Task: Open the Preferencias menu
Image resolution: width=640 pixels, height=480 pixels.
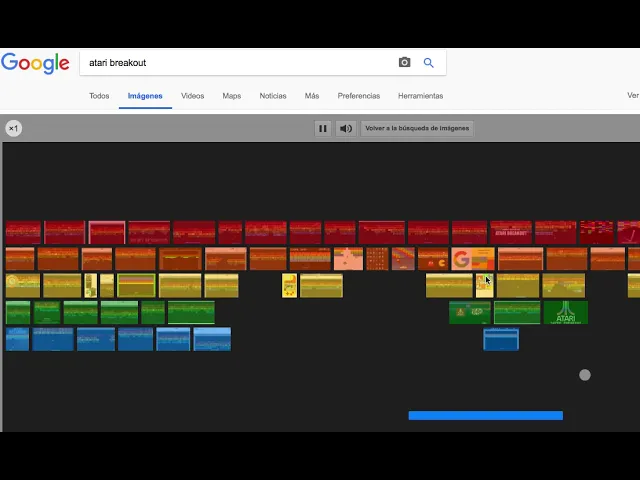Action: (x=359, y=96)
